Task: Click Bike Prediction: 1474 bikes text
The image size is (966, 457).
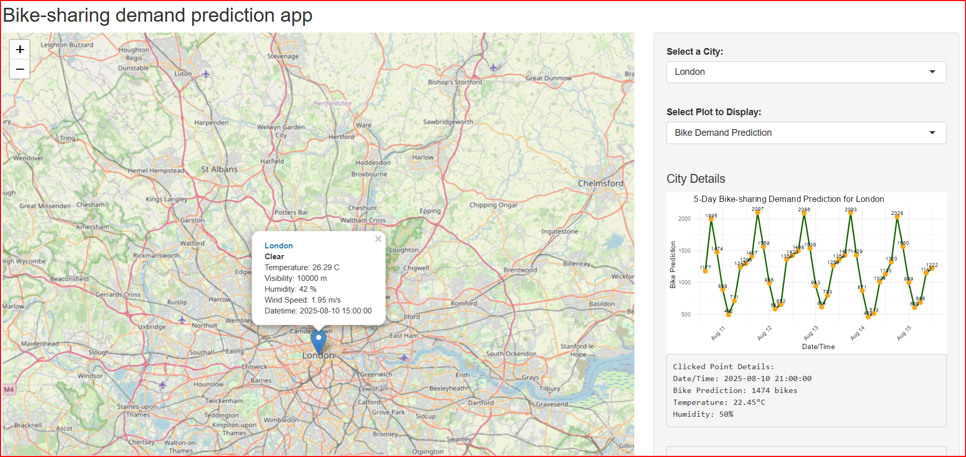Action: [x=735, y=390]
